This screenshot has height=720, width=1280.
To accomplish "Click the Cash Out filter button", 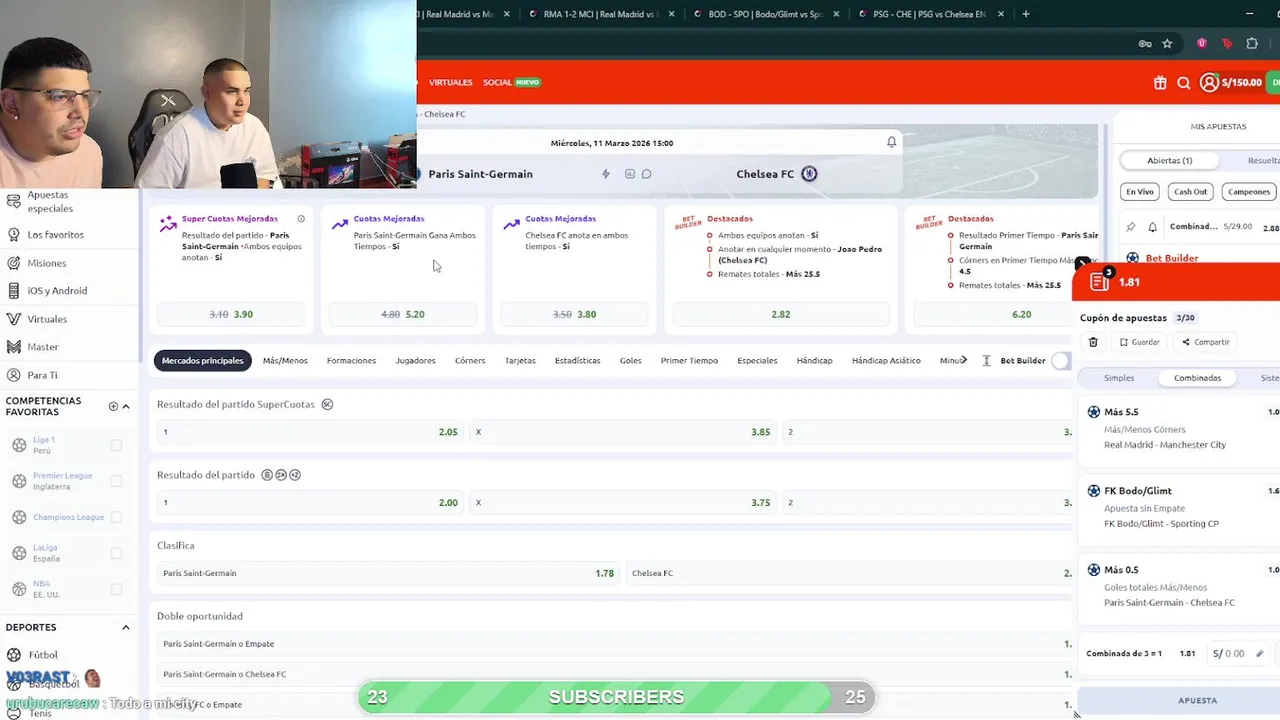I will 1190,191.
